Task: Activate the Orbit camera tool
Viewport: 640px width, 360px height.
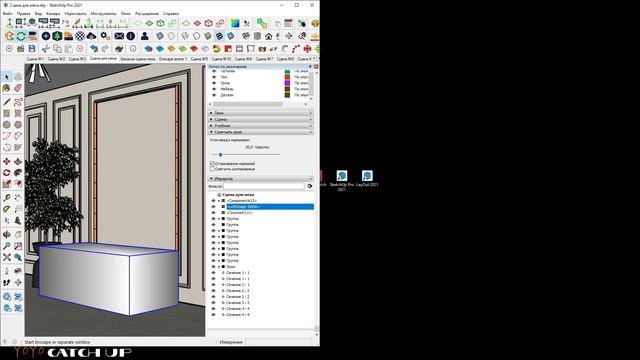Action: pos(7,235)
